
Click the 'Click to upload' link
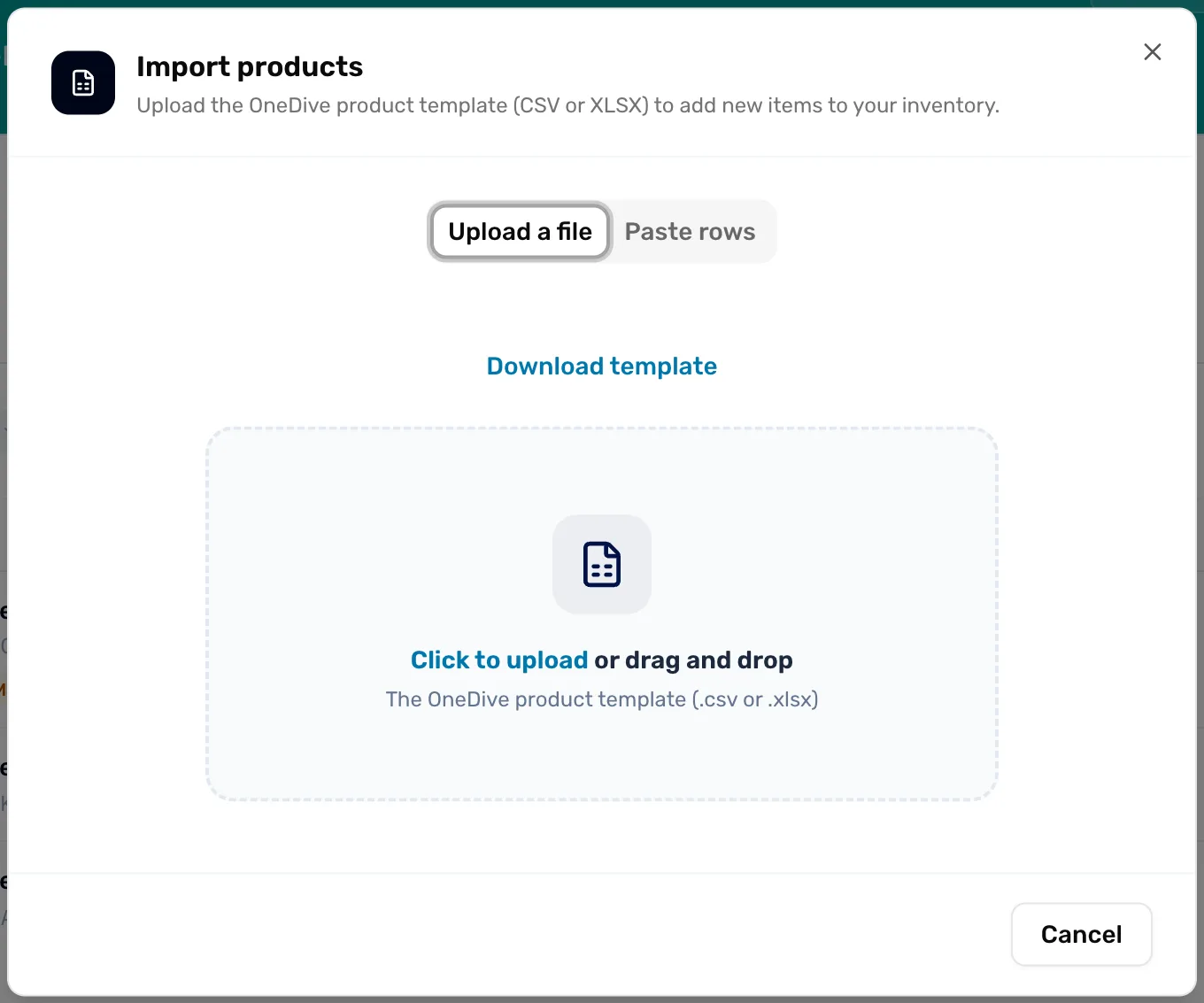pyautogui.click(x=499, y=660)
